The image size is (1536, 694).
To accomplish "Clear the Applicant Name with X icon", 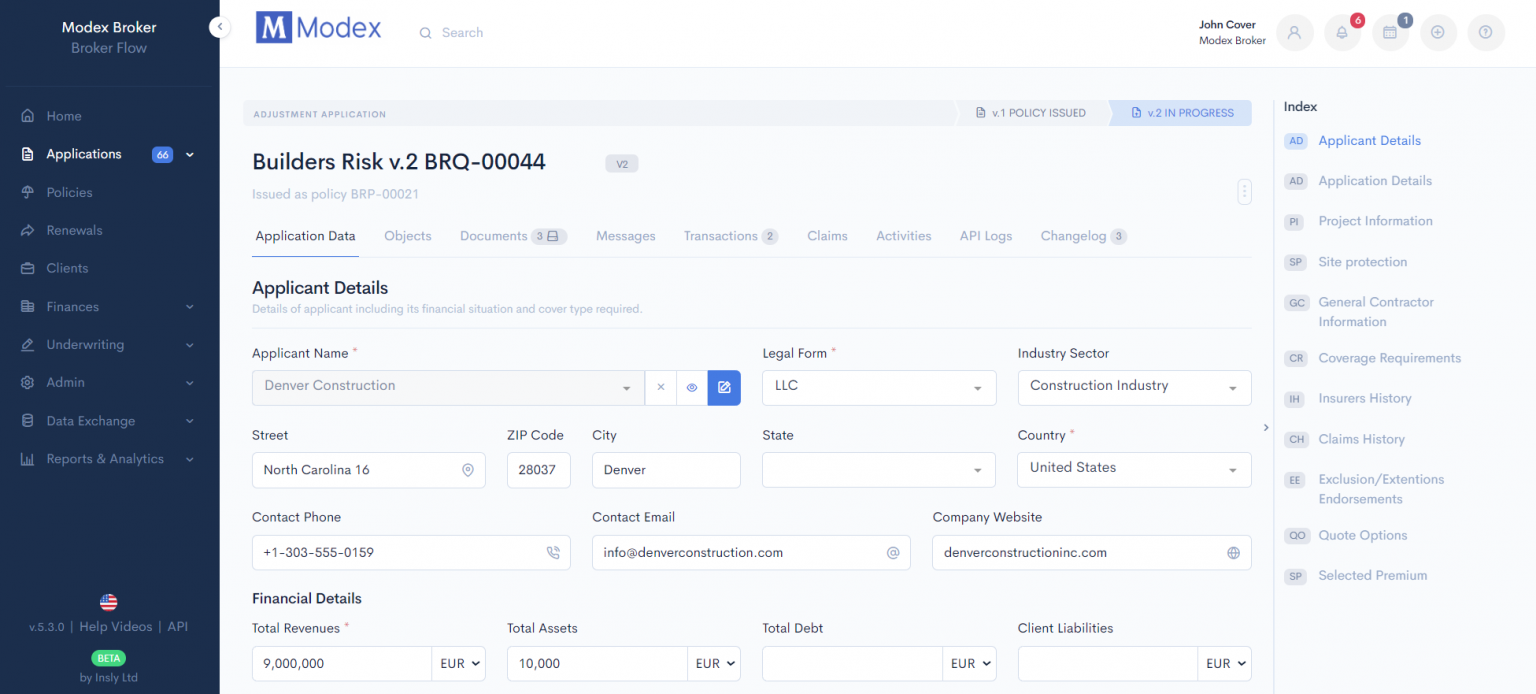I will (x=660, y=387).
